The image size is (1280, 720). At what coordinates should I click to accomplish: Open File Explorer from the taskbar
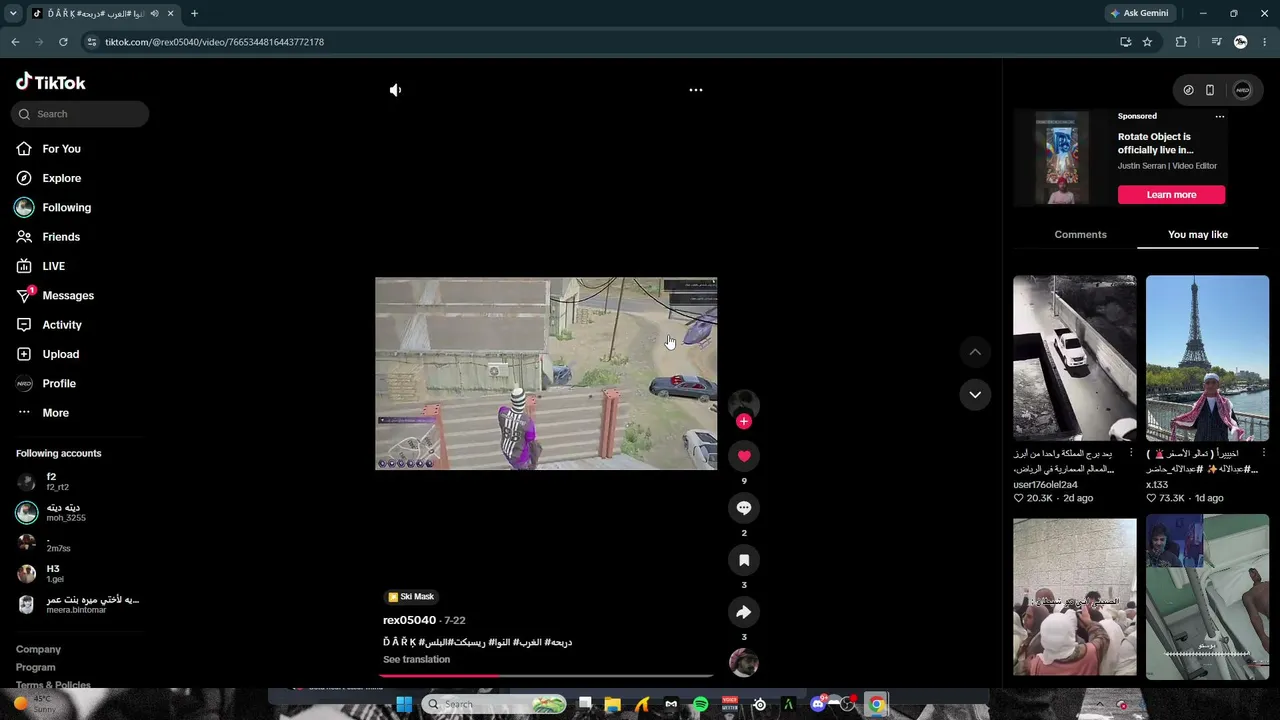tap(612, 704)
